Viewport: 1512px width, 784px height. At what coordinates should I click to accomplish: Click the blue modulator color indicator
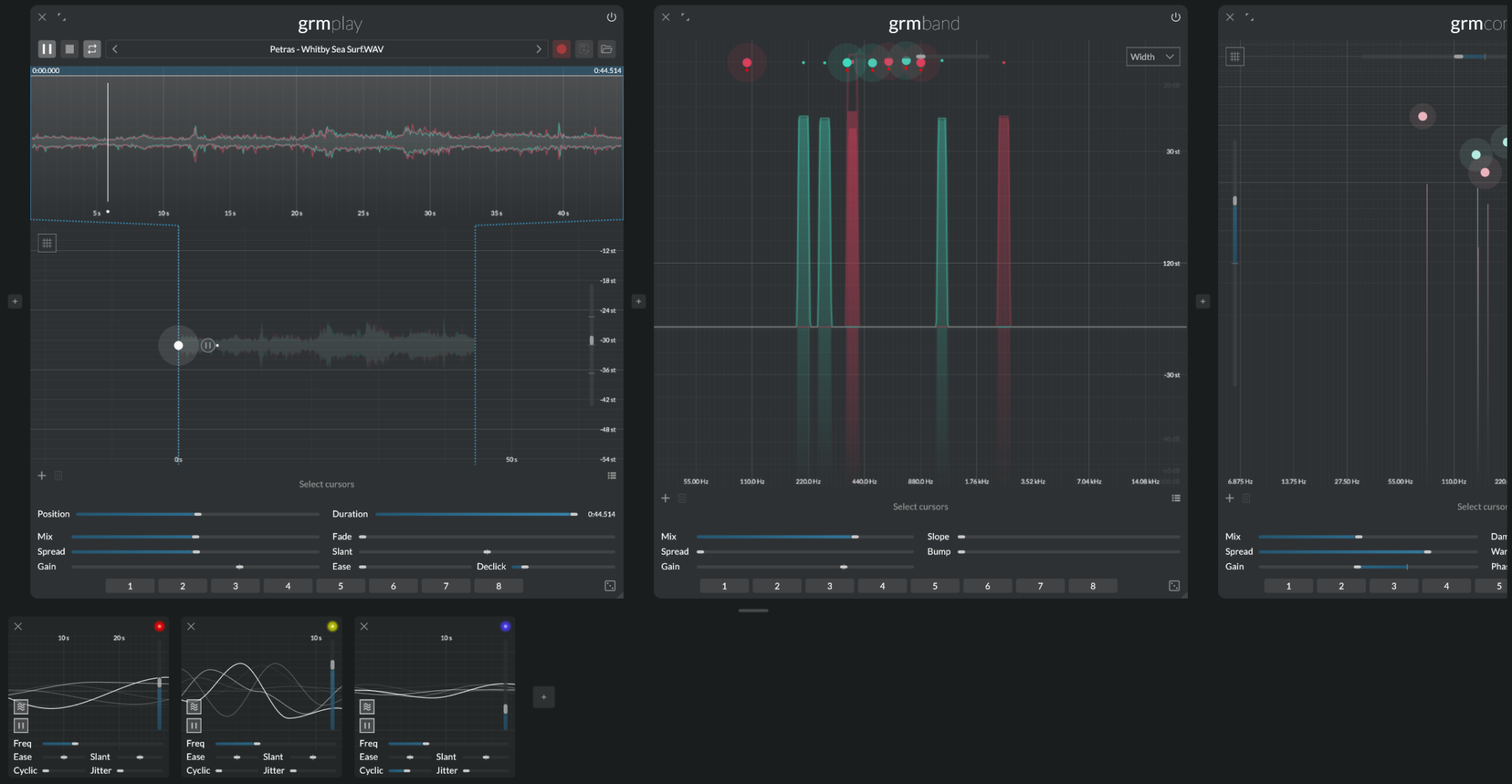505,627
